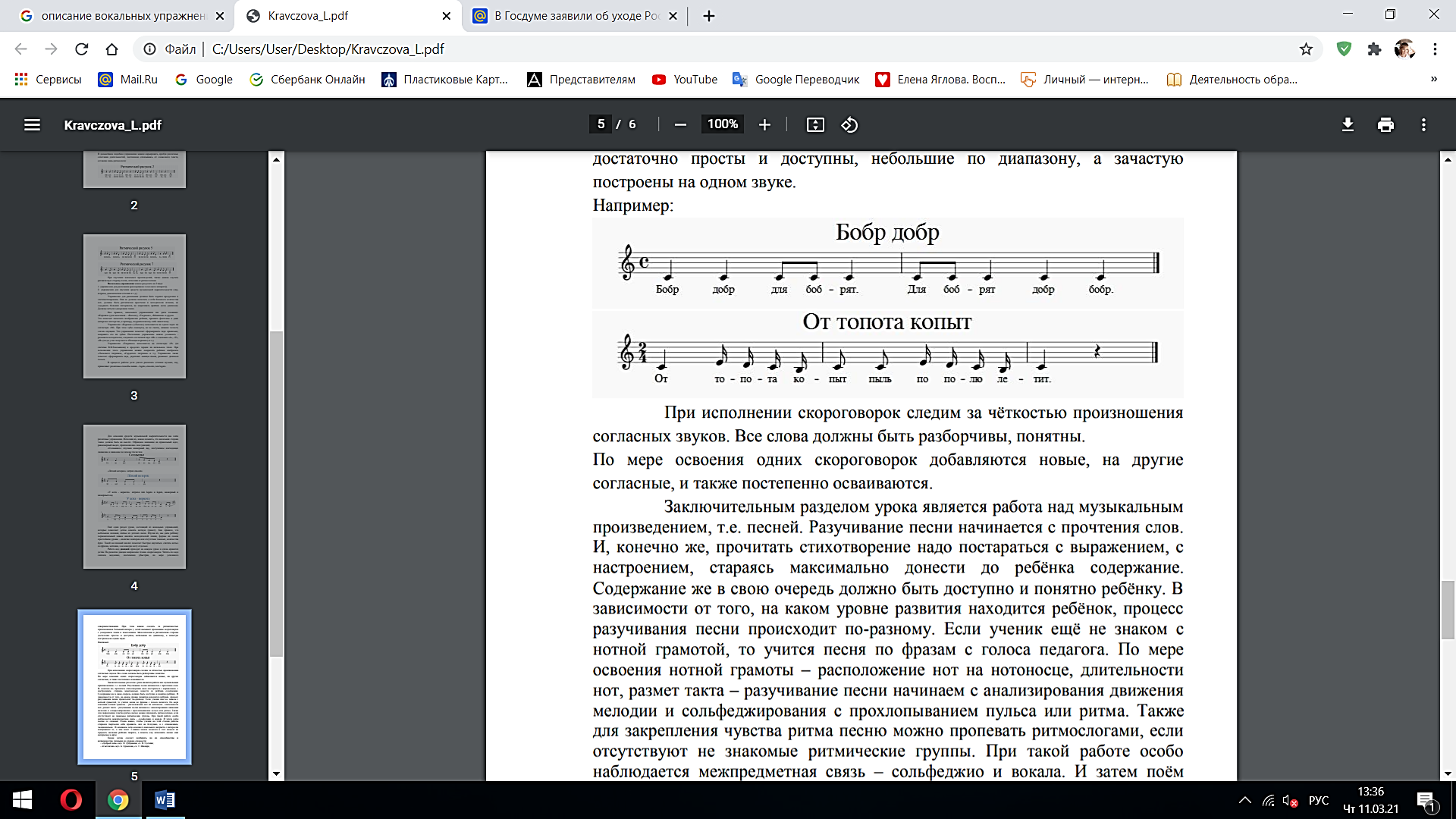Select the page 3 thumbnail

134,306
